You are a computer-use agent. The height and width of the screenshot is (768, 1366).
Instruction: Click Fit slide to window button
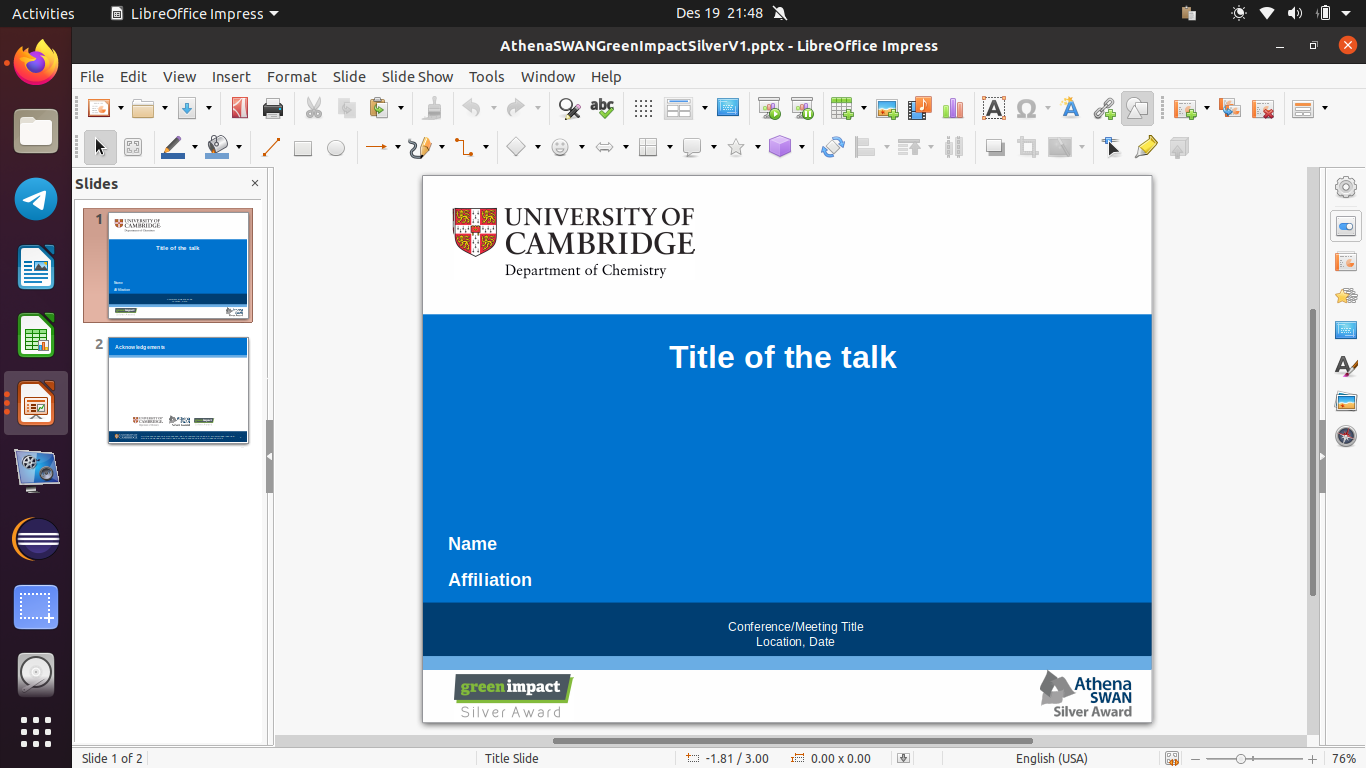click(1171, 759)
